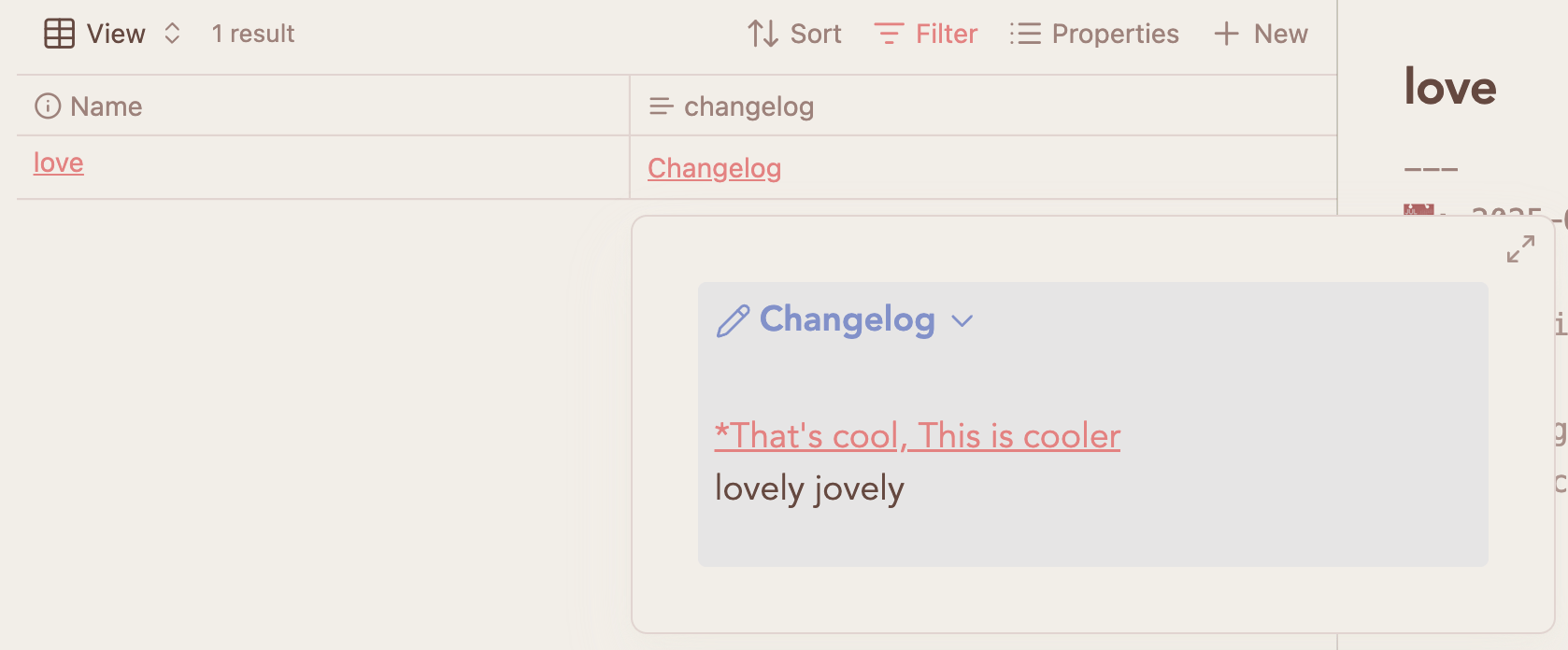Viewport: 1568px width, 650px height.
Task: Click the Name column header
Action: tap(323, 106)
